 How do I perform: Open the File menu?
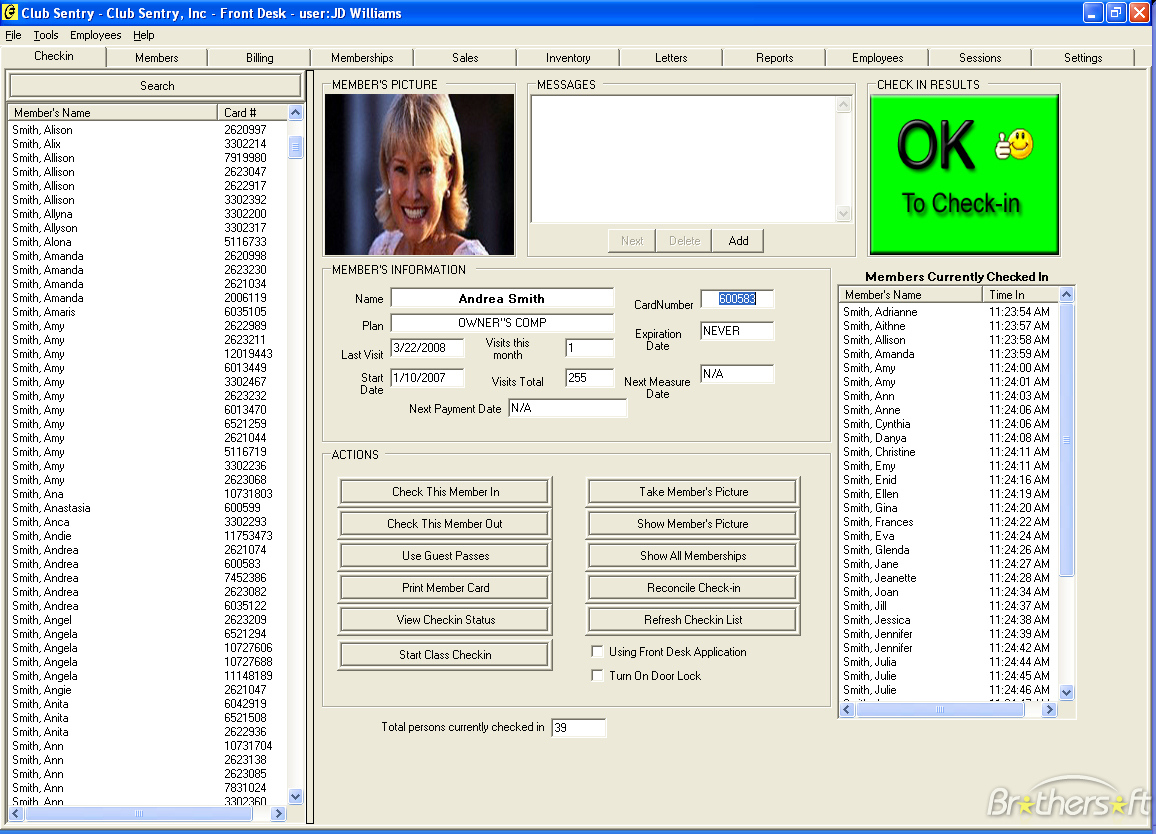[13, 35]
